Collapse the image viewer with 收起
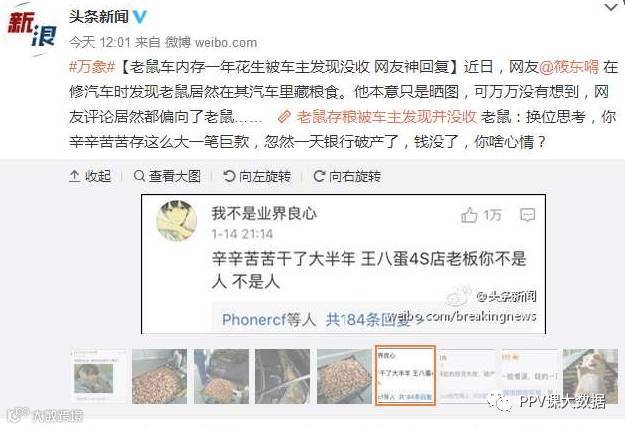 coord(90,176)
